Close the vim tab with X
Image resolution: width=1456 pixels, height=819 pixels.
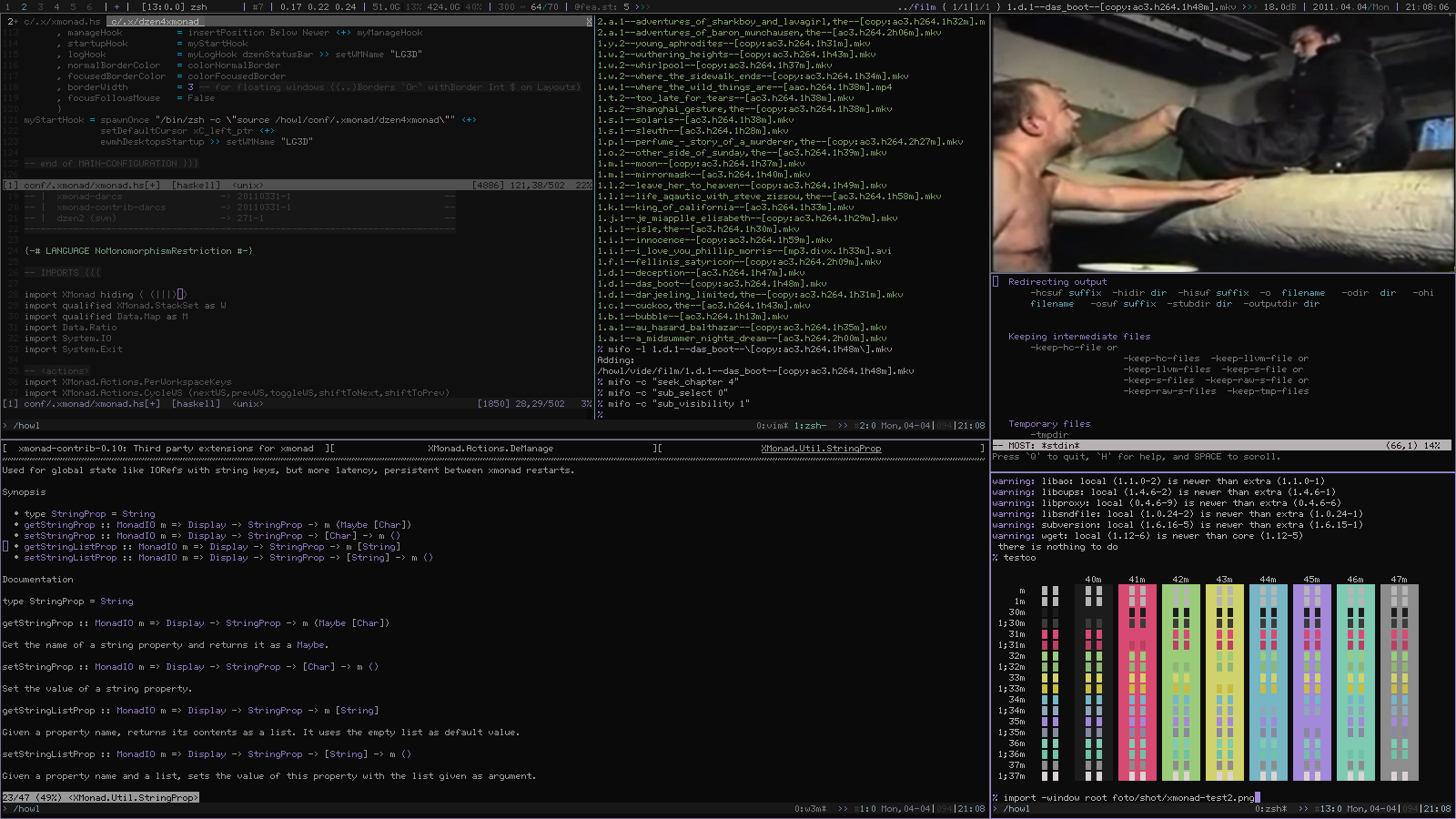(x=588, y=22)
